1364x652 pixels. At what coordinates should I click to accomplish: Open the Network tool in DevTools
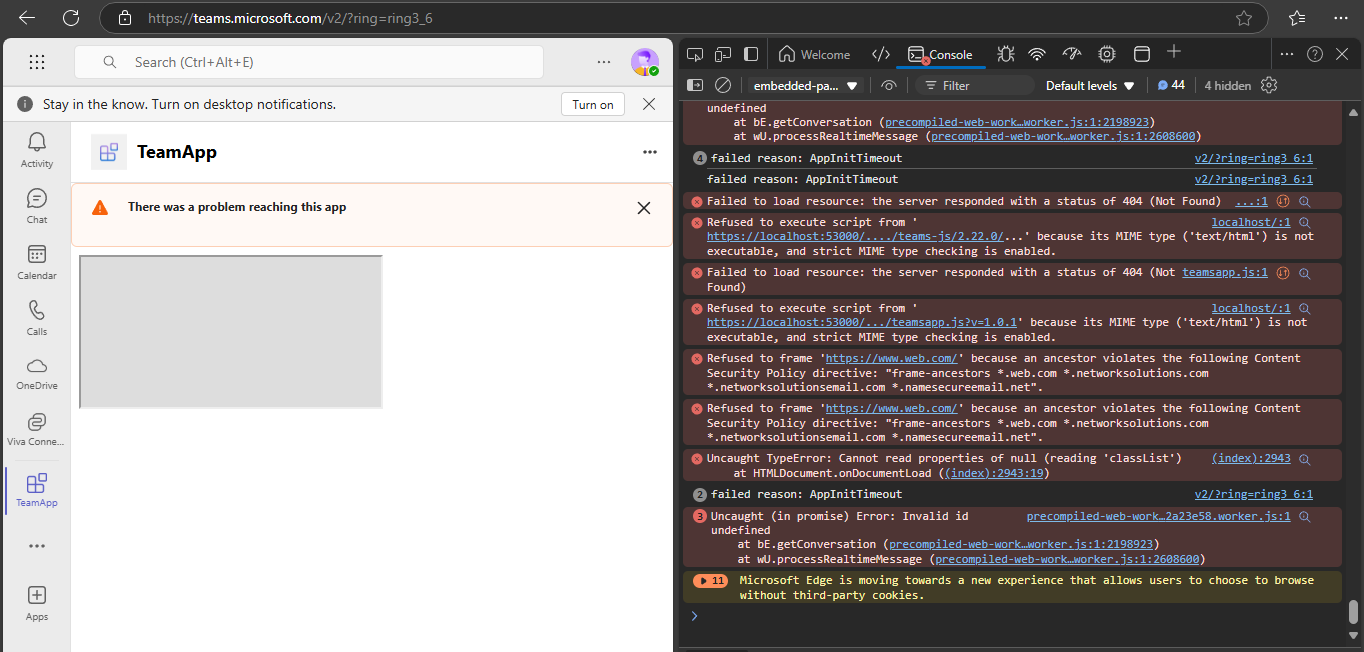point(1038,54)
